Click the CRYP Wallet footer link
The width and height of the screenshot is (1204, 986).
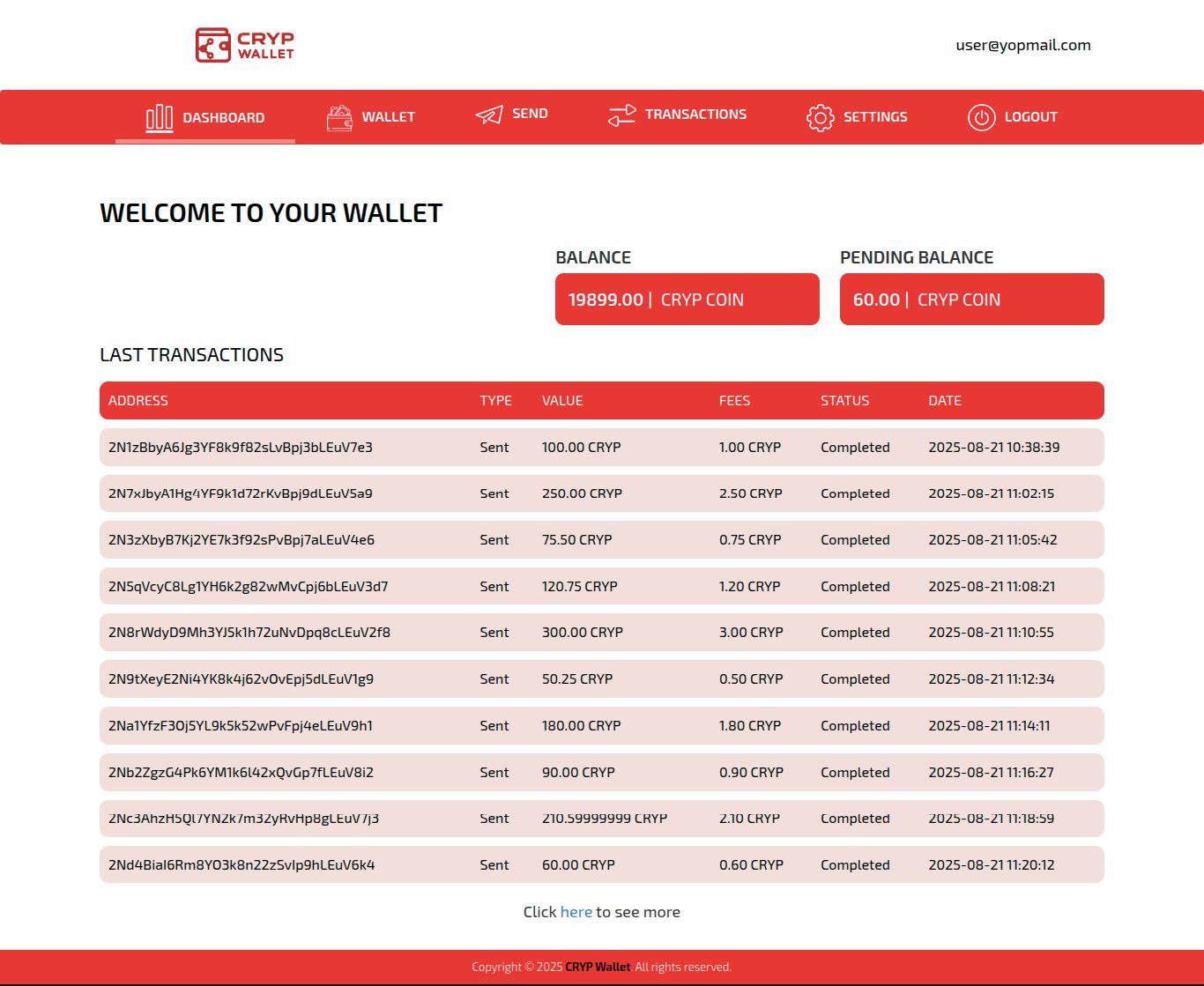point(598,967)
